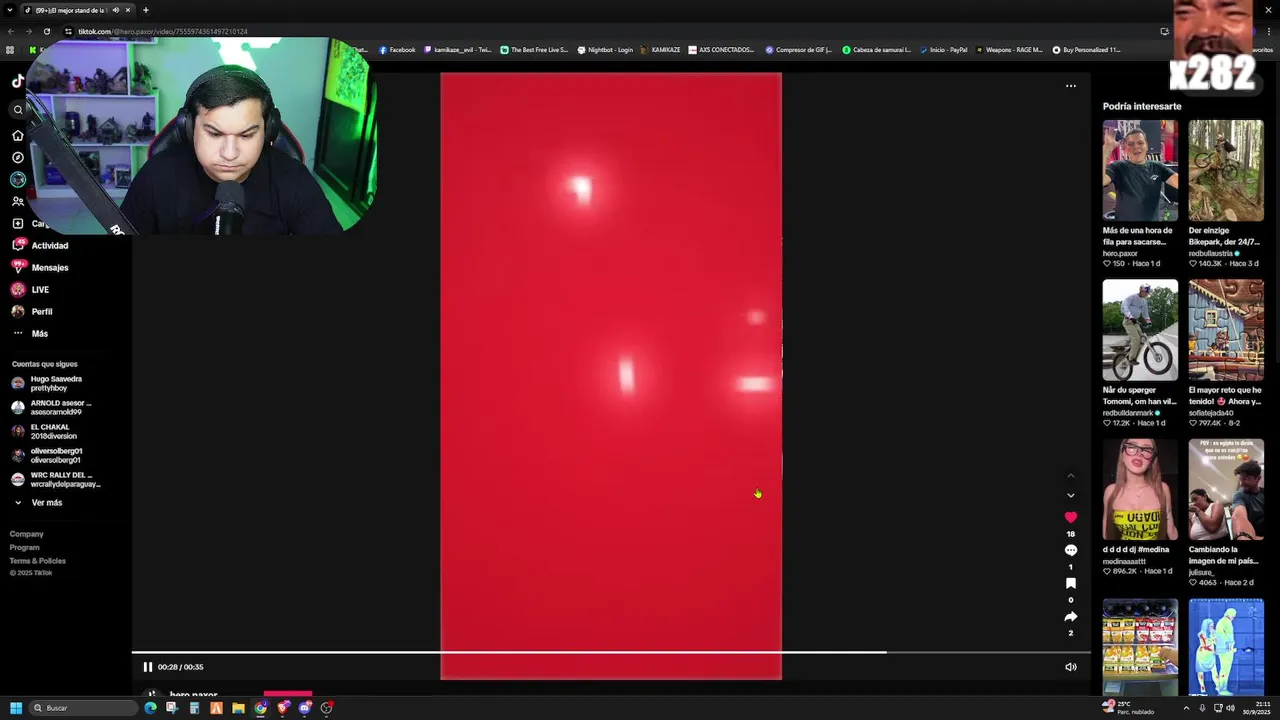Open the browser apps grid icon
The height and width of the screenshot is (720, 1280).
point(10,50)
